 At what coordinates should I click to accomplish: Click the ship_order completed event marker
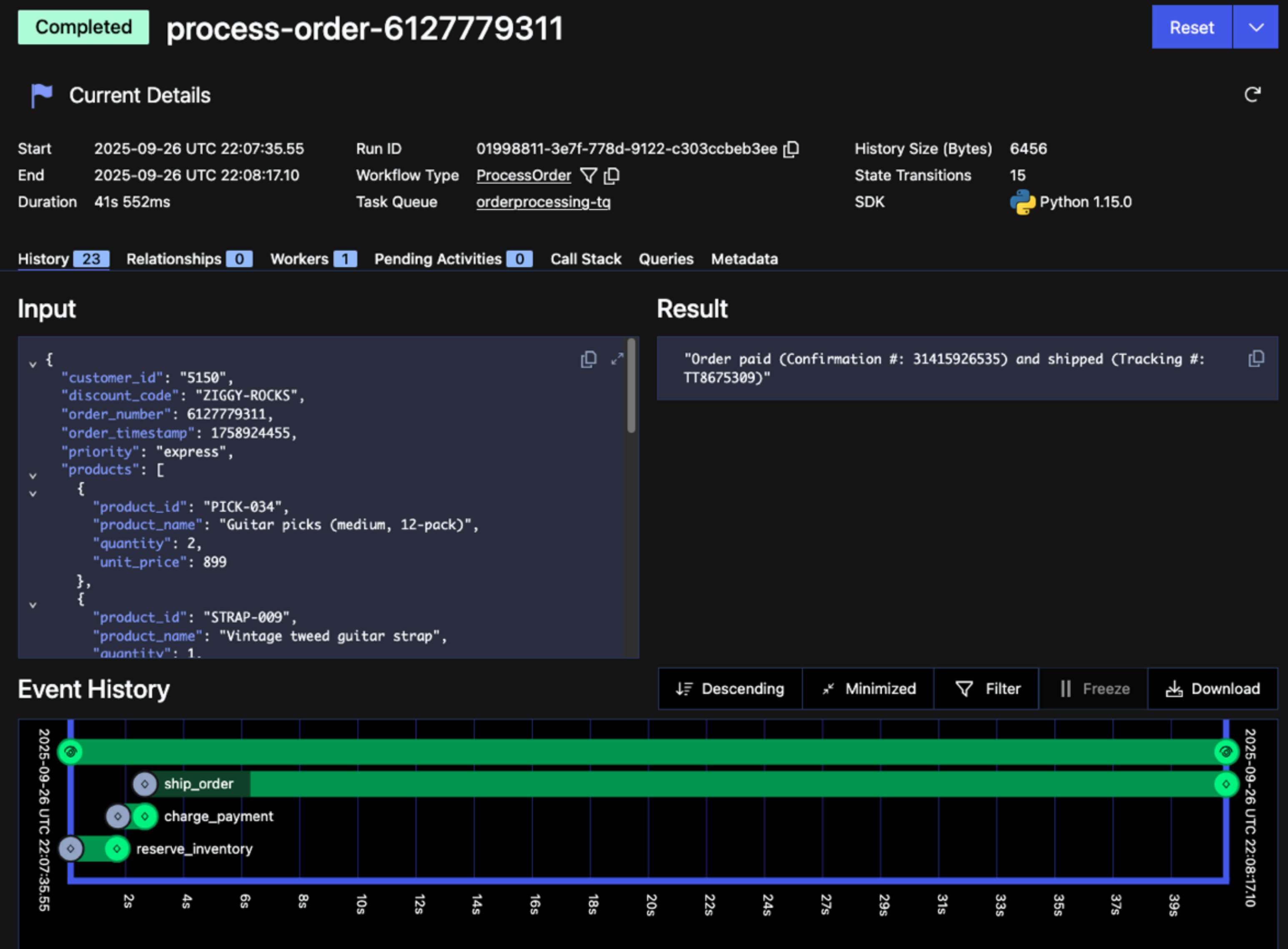1225,784
